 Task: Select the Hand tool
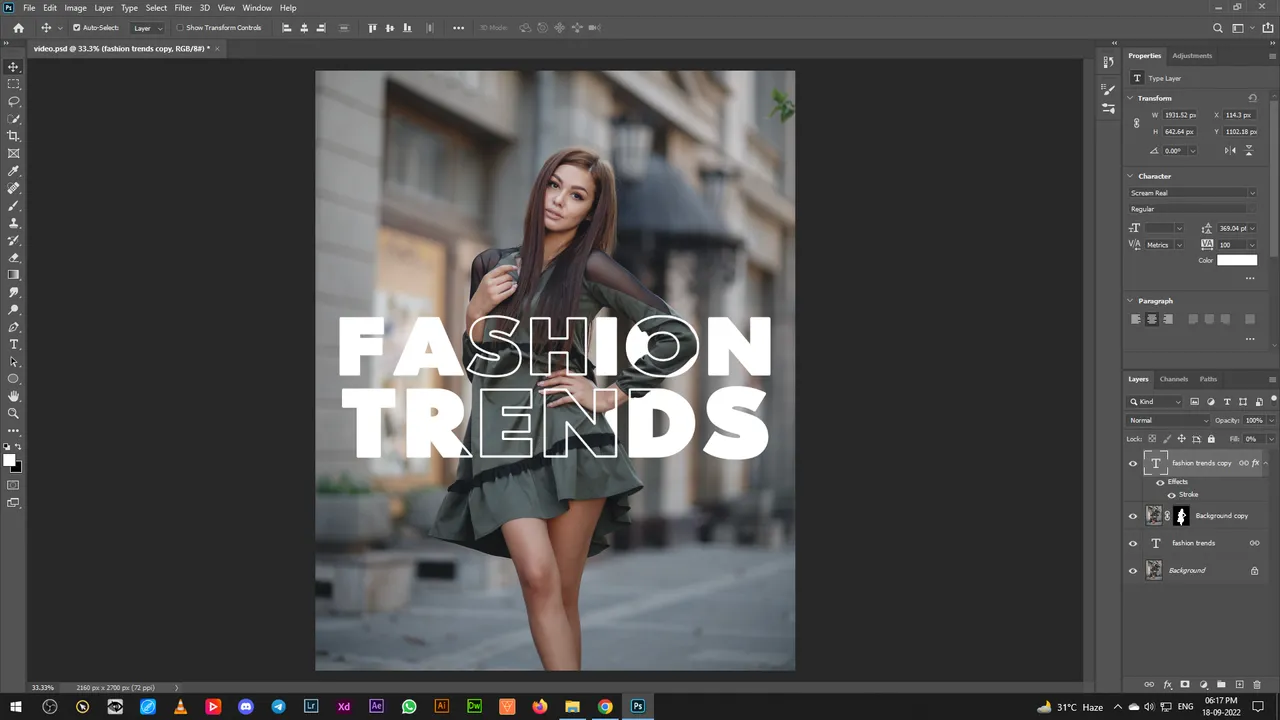coord(13,396)
